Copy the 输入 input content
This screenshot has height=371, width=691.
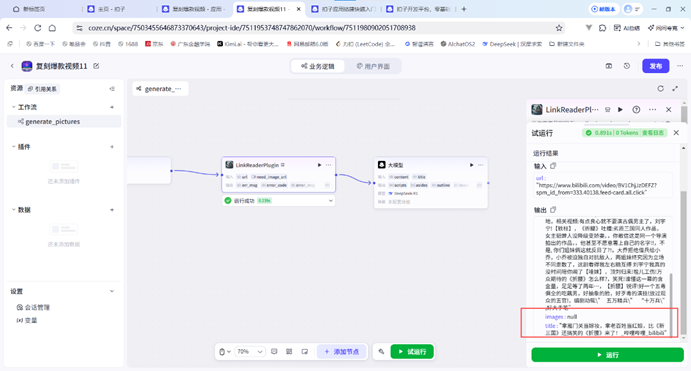[x=553, y=166]
